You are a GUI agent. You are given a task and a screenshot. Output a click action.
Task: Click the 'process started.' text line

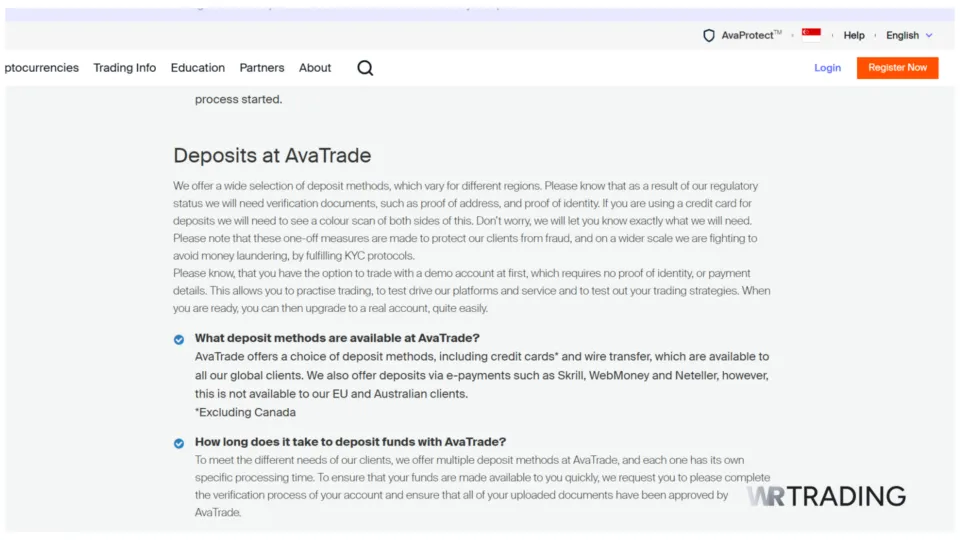238,99
